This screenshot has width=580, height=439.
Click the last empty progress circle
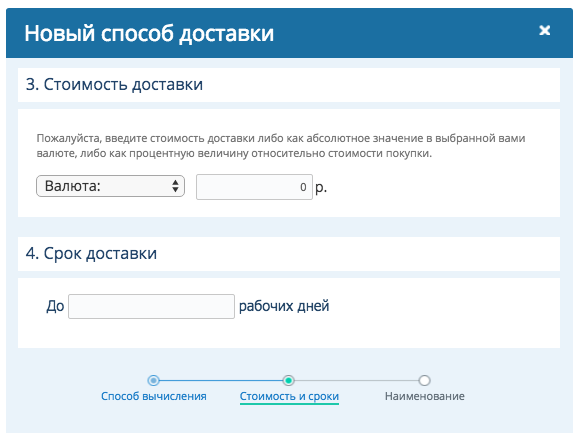tap(424, 380)
